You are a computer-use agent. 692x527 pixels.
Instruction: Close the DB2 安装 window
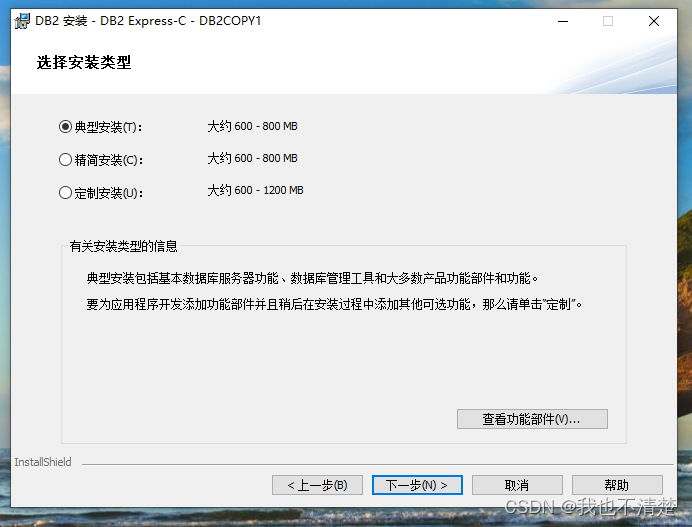point(654,21)
